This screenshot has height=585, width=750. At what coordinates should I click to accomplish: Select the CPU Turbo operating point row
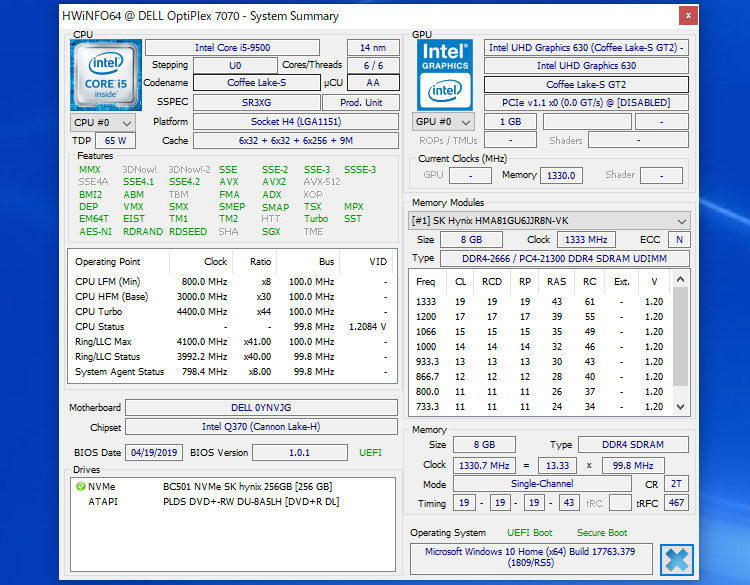tap(232, 311)
